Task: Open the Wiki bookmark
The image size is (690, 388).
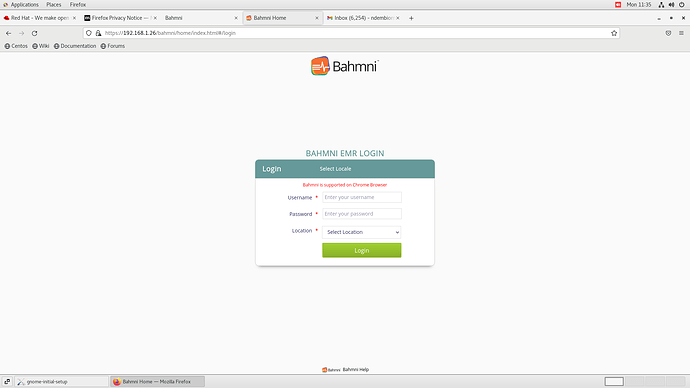Action: [x=40, y=46]
